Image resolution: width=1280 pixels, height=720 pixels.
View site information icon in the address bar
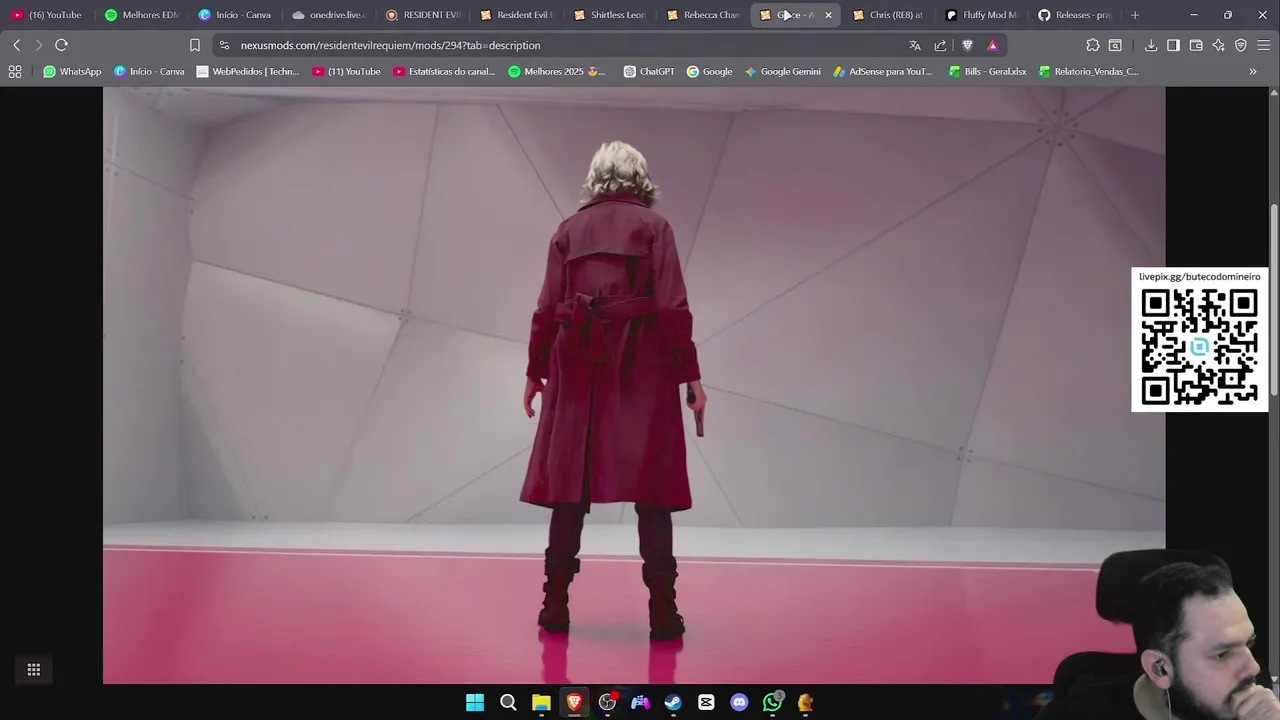pyautogui.click(x=224, y=45)
